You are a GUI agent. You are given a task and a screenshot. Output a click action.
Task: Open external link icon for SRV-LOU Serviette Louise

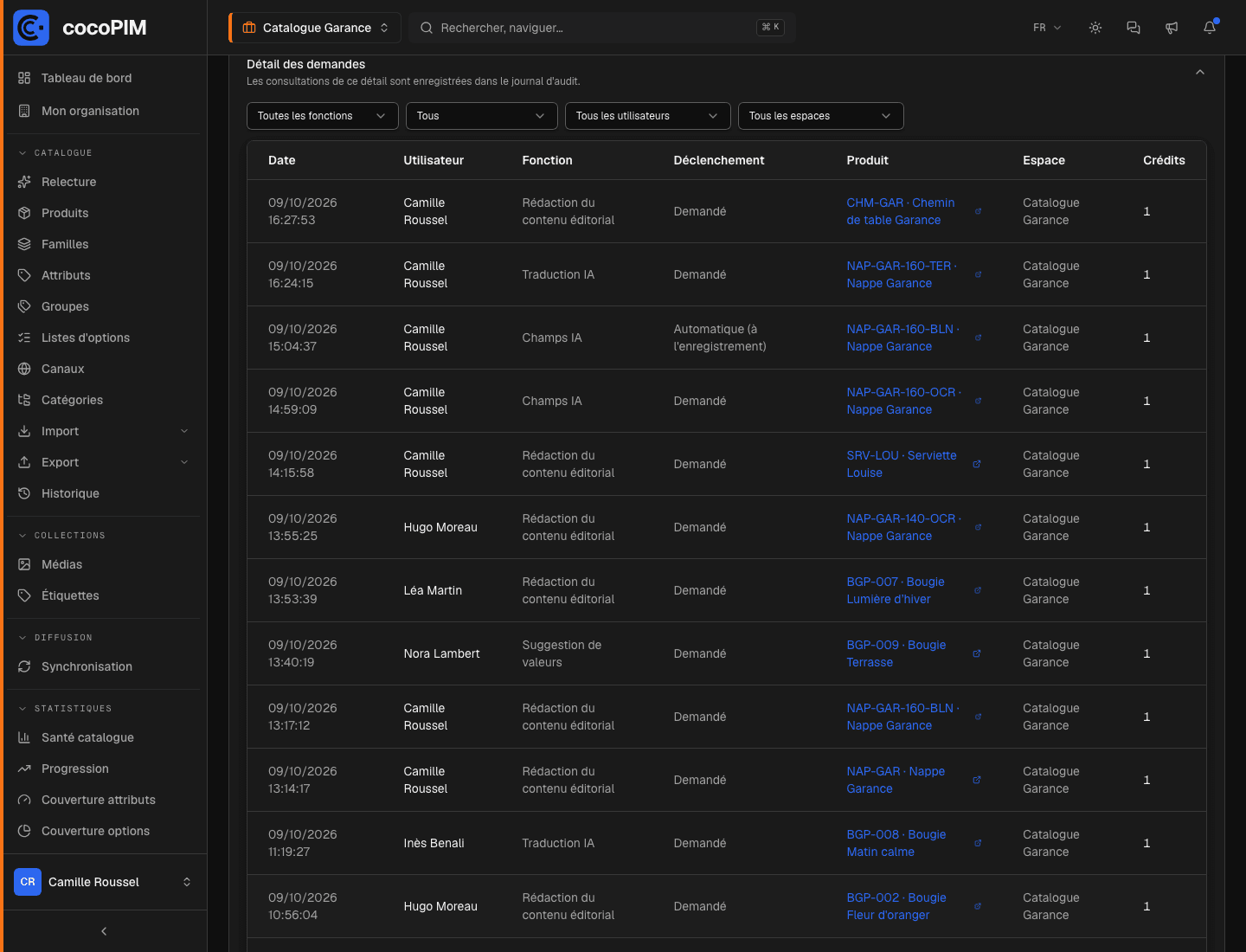977,464
